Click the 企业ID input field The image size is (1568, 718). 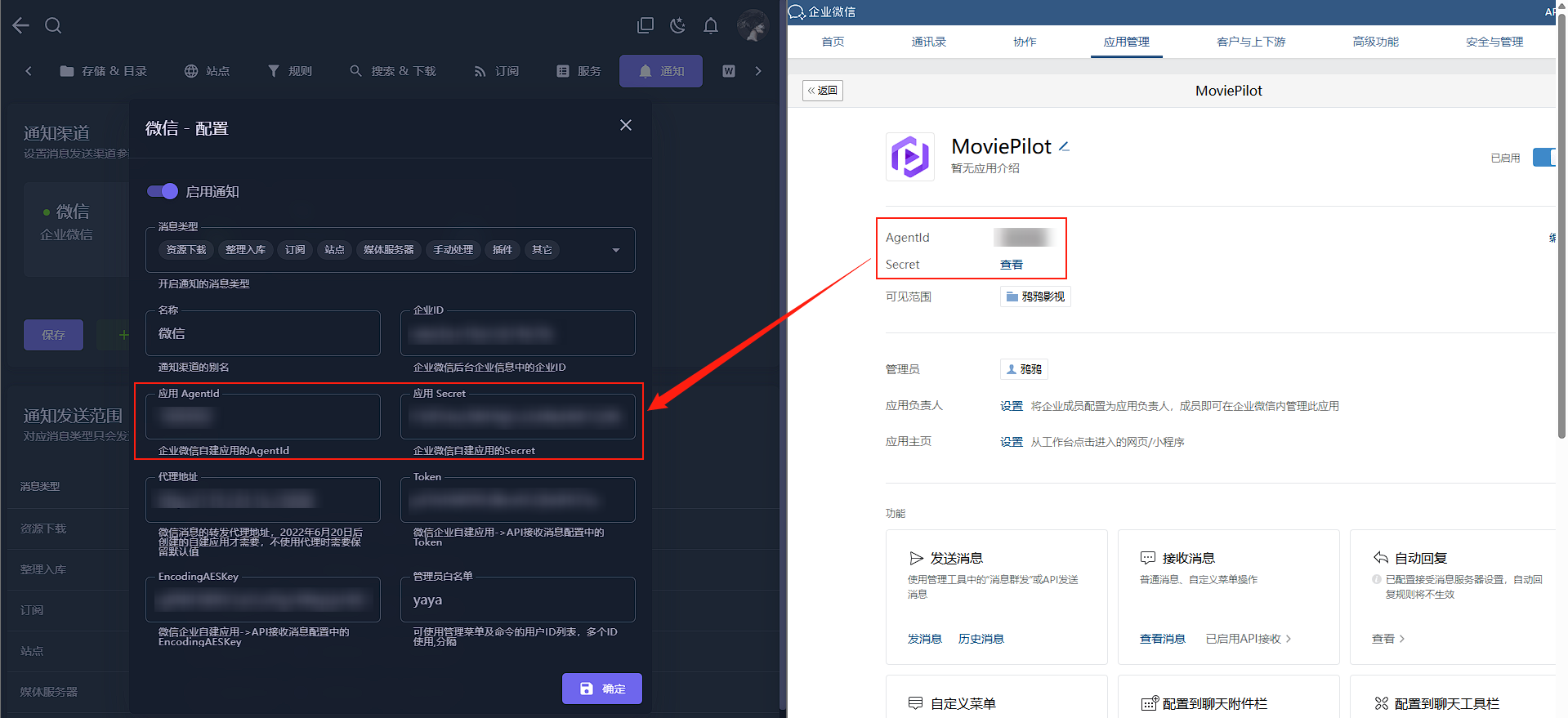[518, 333]
